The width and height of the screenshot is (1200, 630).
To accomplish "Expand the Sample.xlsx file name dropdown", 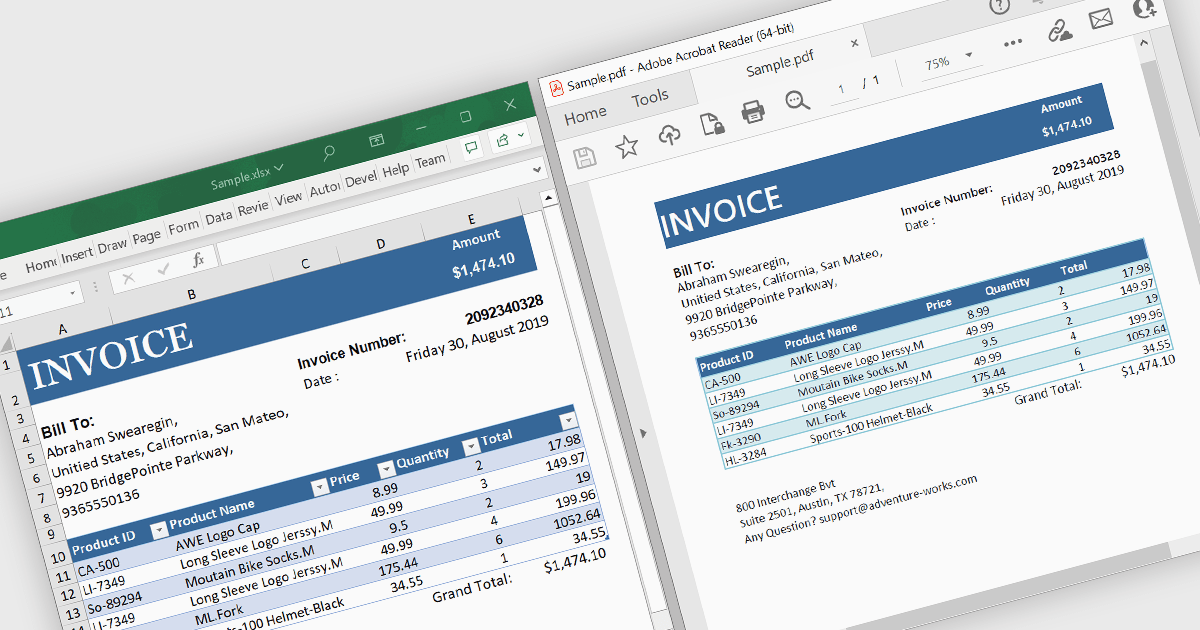I will tap(279, 167).
